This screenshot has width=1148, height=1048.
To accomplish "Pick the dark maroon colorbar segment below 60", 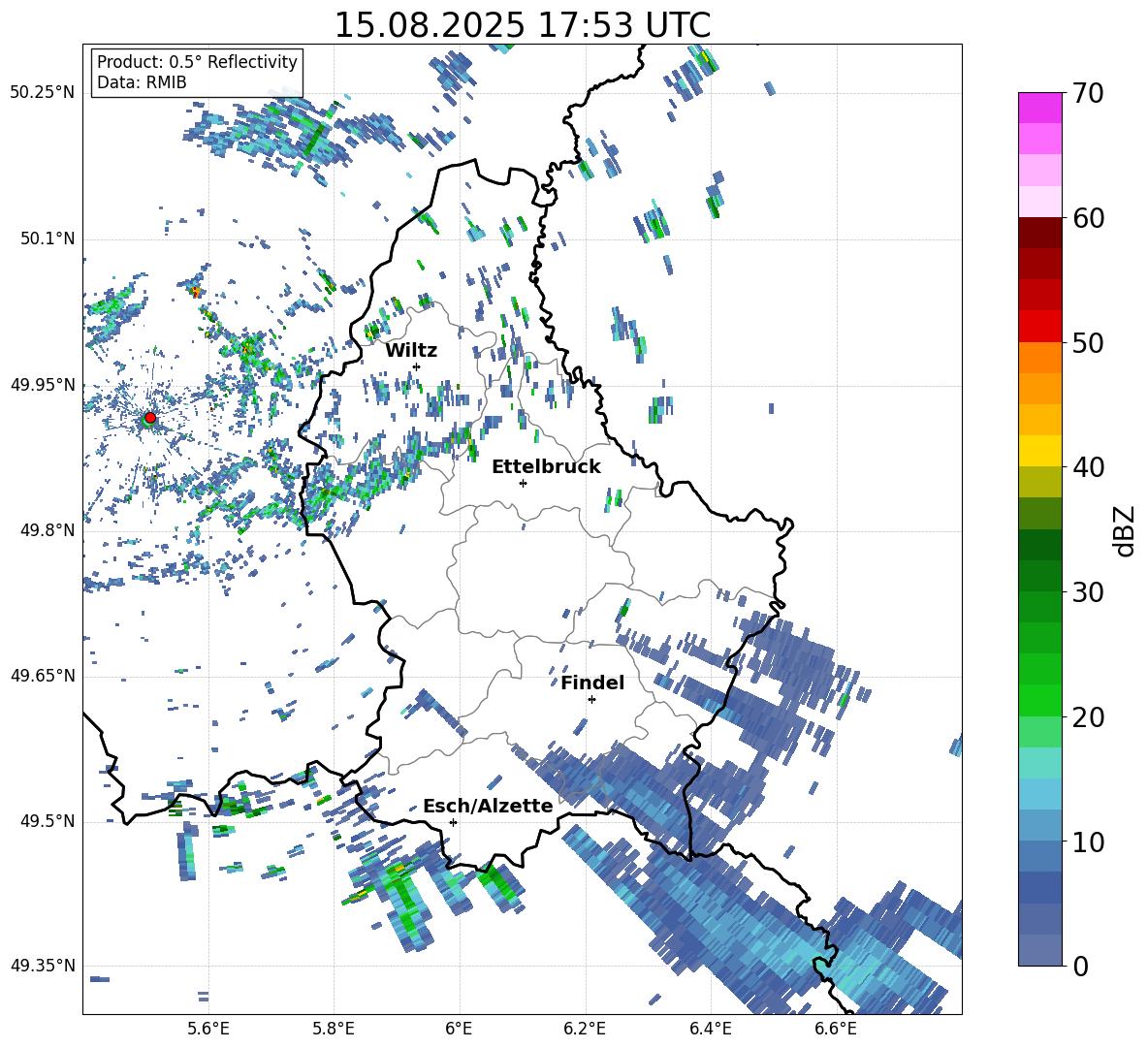I will click(1039, 233).
